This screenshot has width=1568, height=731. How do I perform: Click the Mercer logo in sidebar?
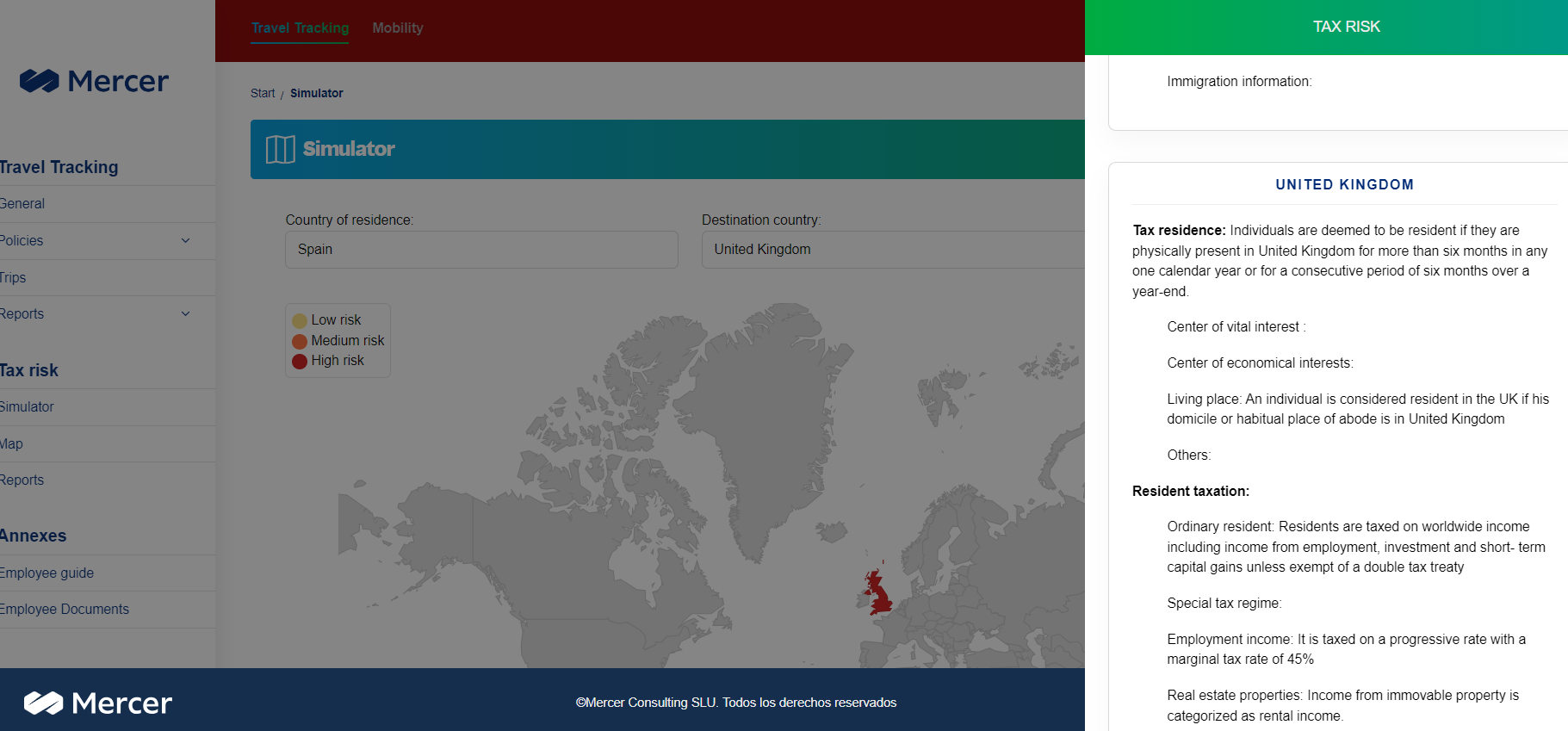coord(94,81)
